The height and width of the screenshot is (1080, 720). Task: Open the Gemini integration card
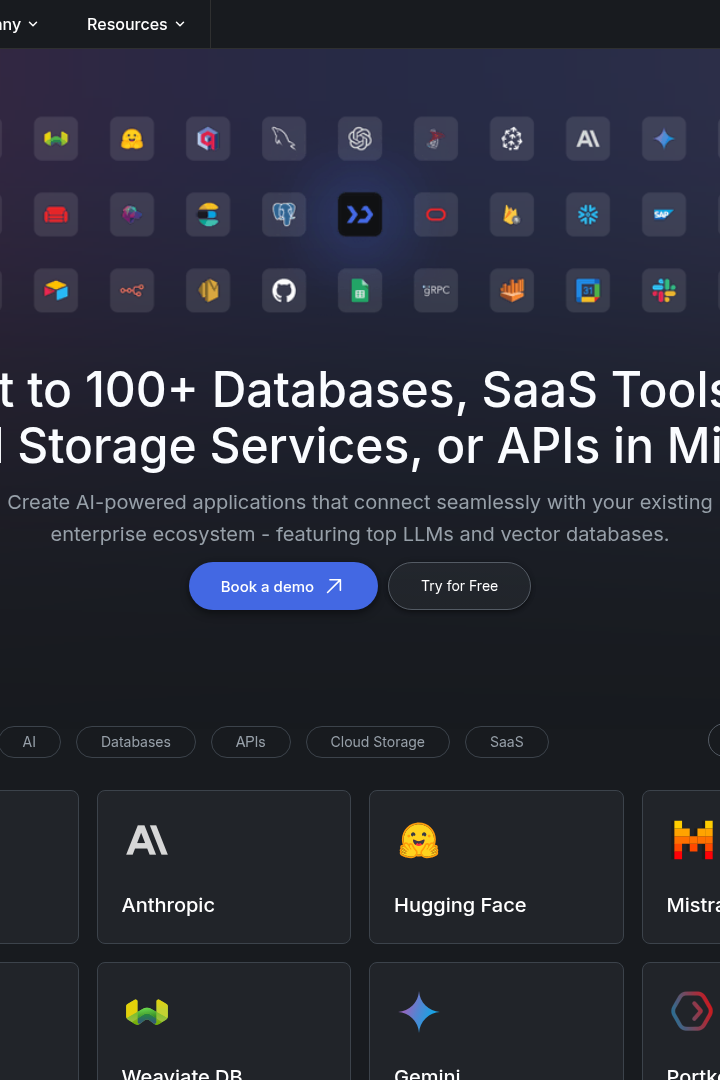click(x=496, y=1021)
